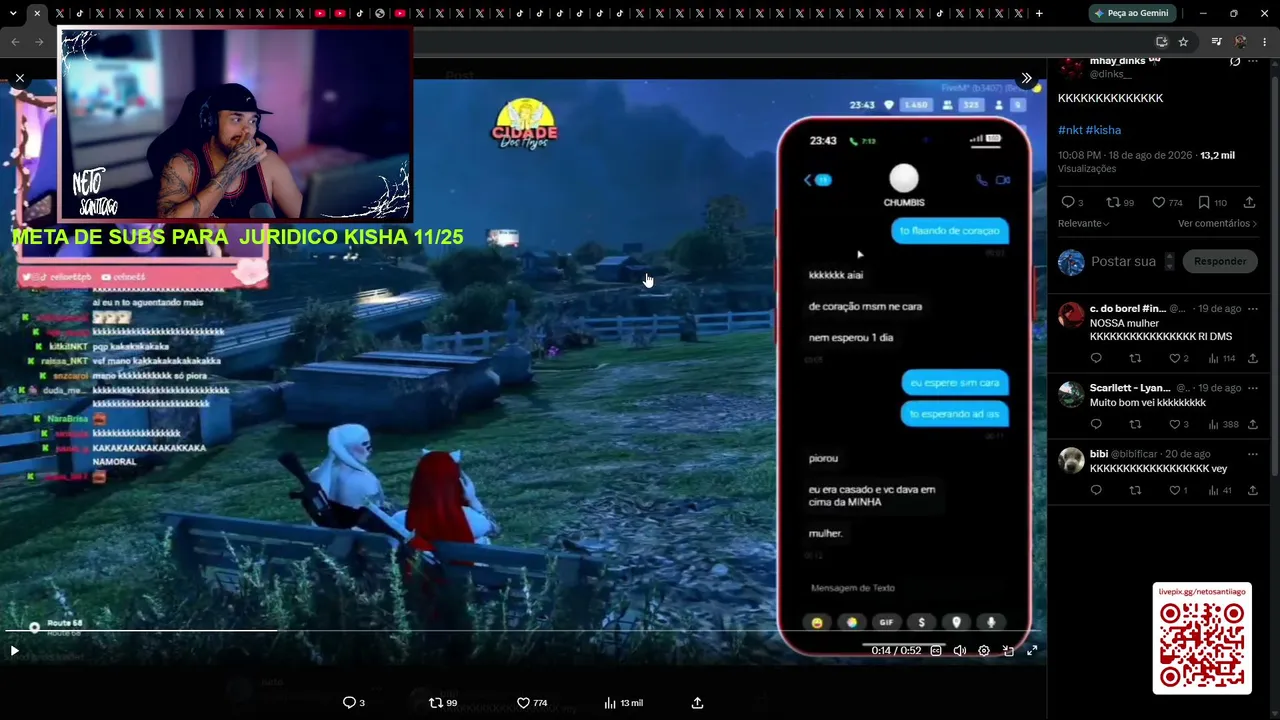
Task: Like bibi comment
Action: coord(1174,490)
